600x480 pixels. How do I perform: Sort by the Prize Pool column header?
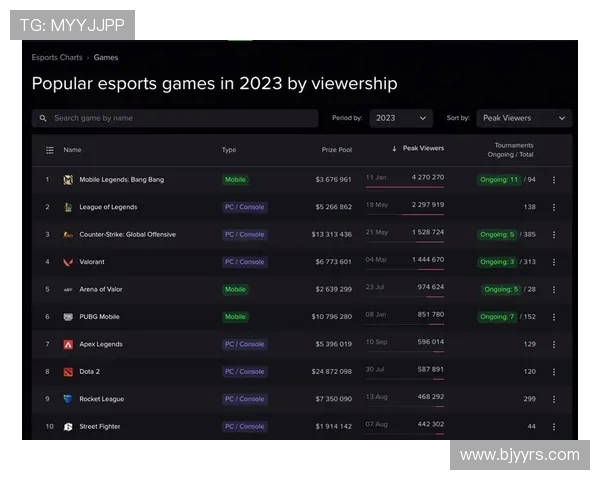tap(336, 150)
